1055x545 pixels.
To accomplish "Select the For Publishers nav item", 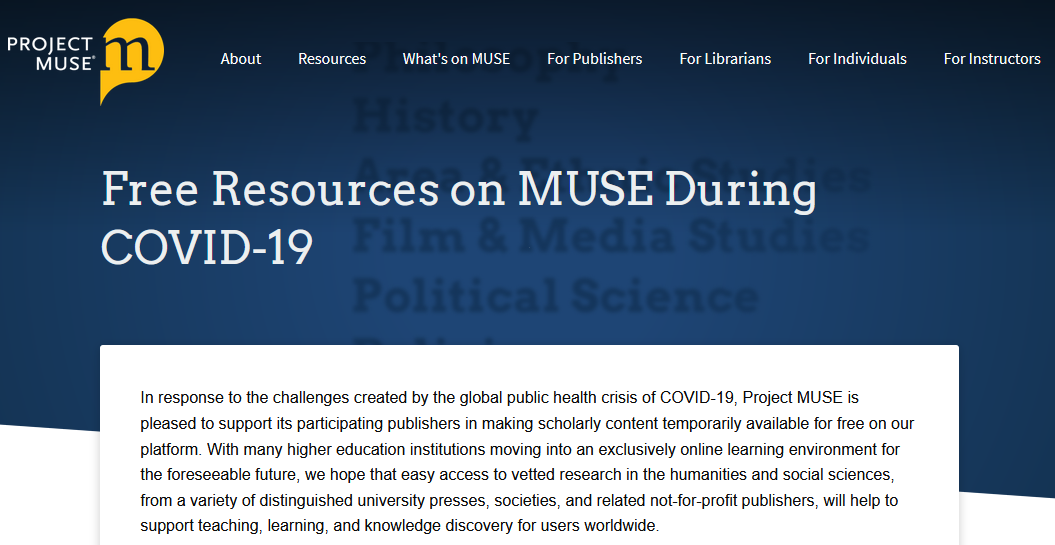I will point(594,59).
